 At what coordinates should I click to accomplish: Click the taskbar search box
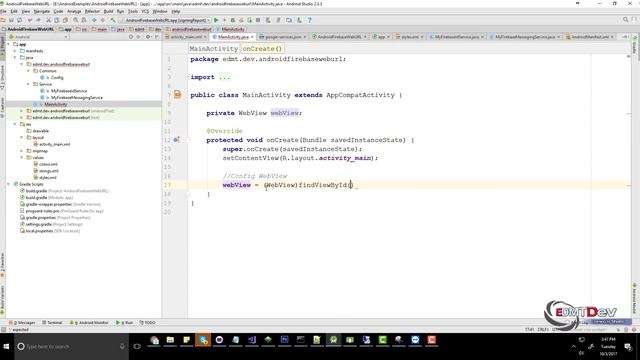point(71,347)
